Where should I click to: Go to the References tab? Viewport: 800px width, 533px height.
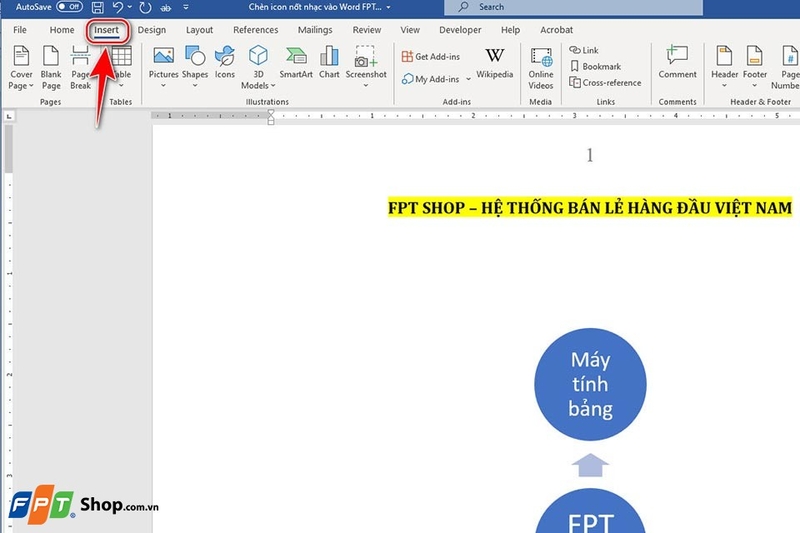pos(256,30)
